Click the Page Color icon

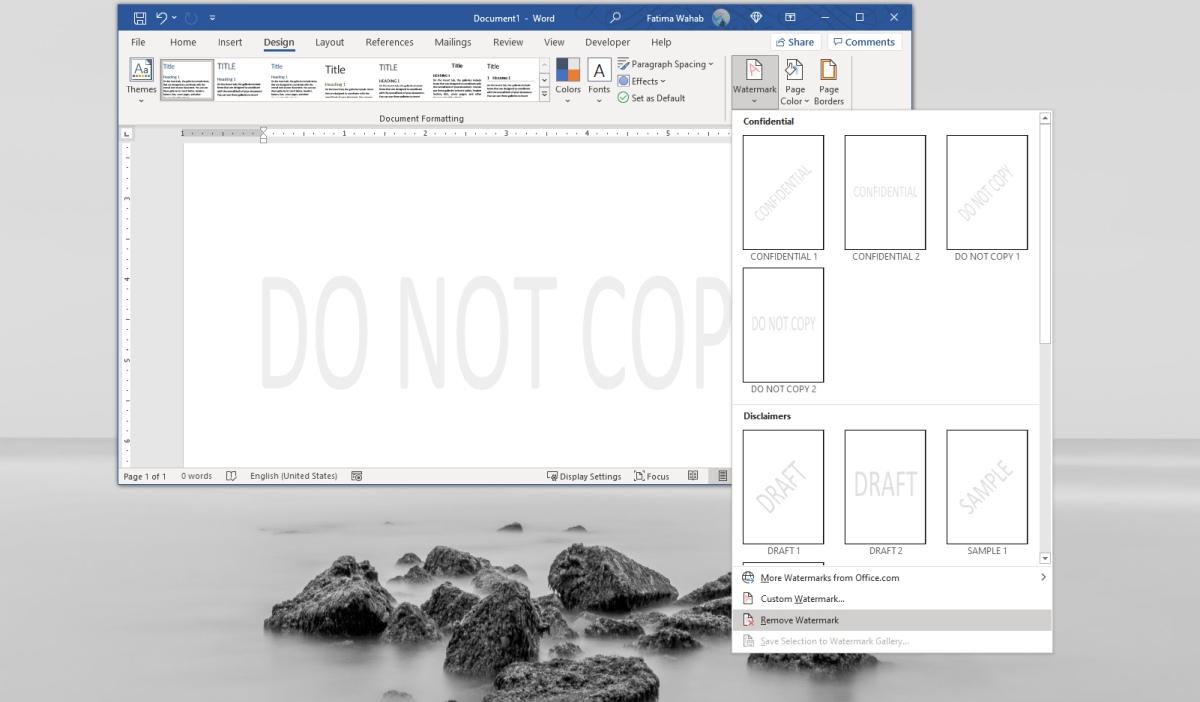point(795,69)
